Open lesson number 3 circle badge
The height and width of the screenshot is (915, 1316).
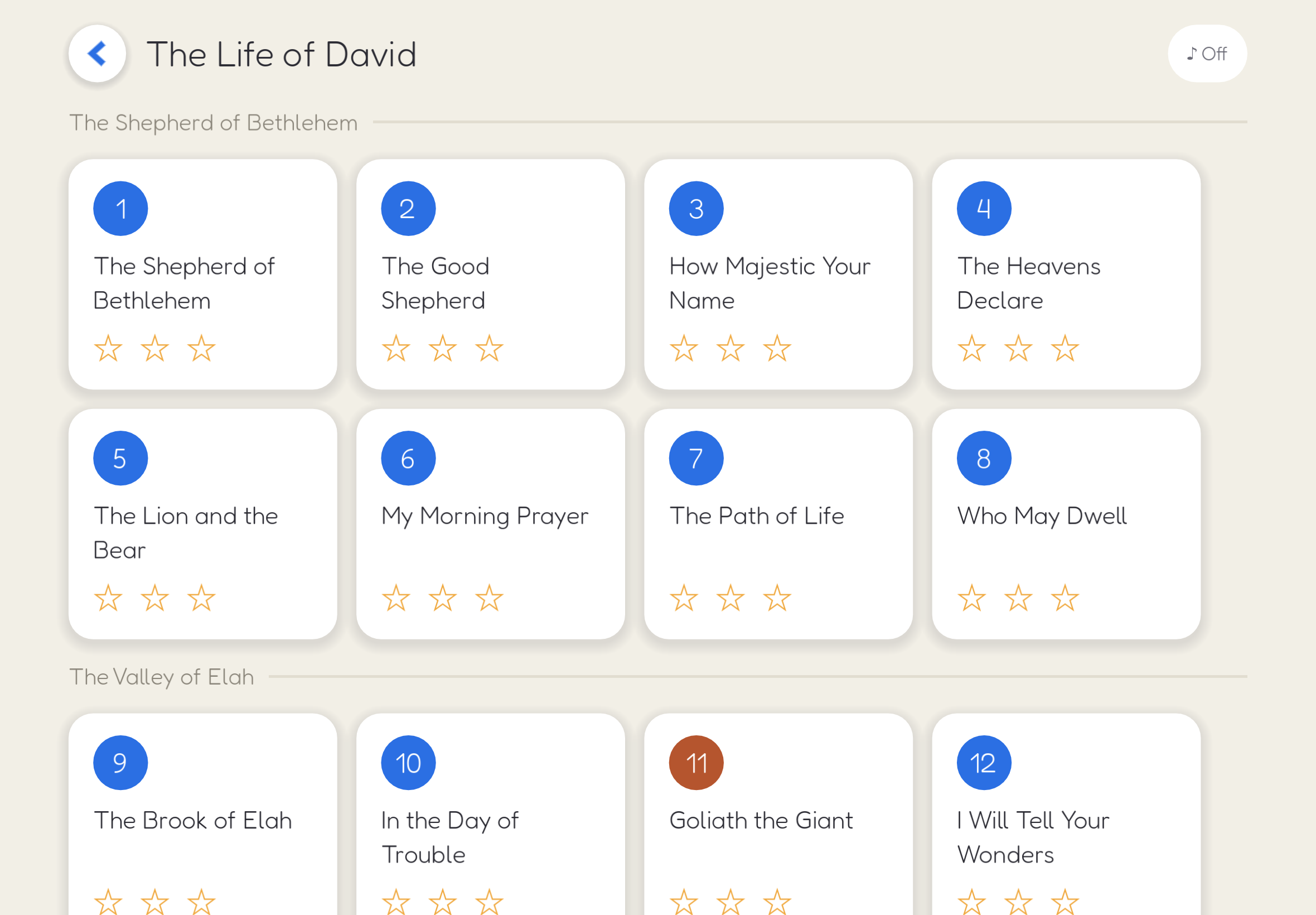pyautogui.click(x=696, y=209)
